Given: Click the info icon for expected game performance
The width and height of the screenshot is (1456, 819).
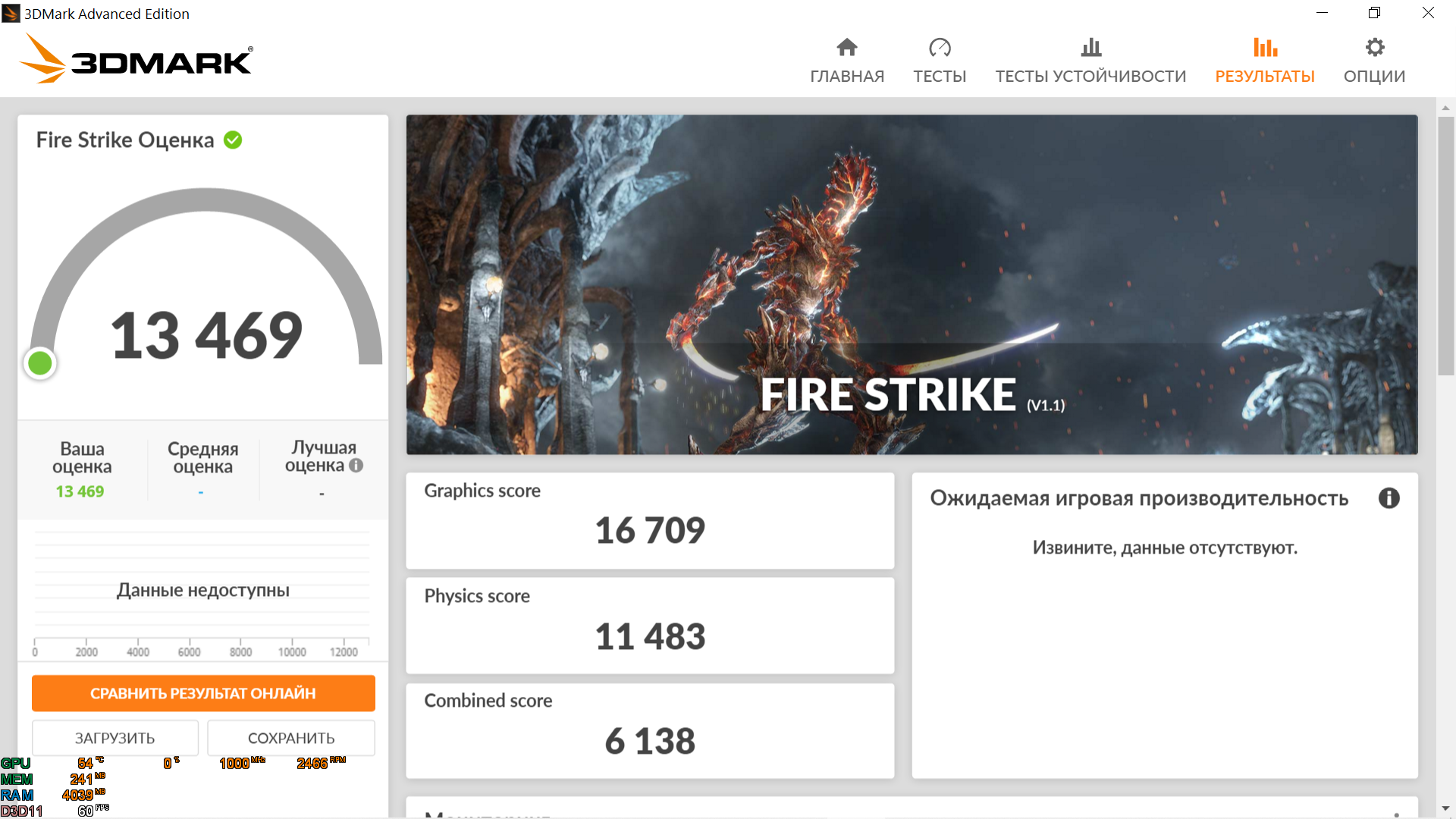Looking at the screenshot, I should coord(1389,498).
